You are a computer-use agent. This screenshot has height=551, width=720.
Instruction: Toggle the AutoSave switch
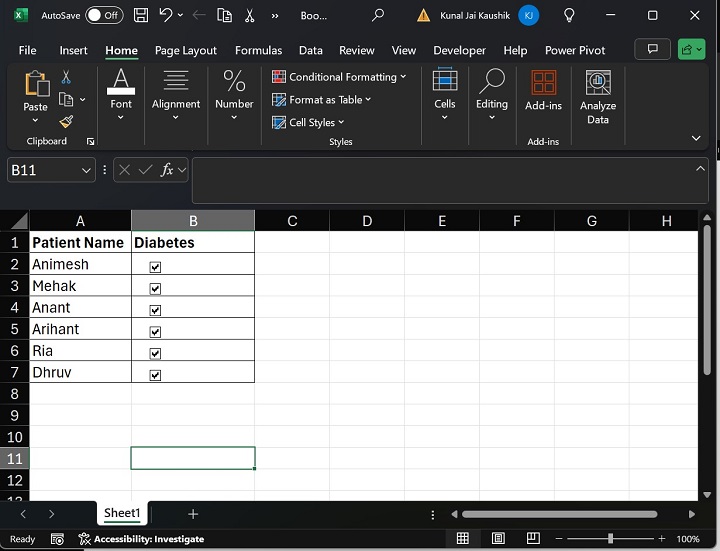point(103,15)
